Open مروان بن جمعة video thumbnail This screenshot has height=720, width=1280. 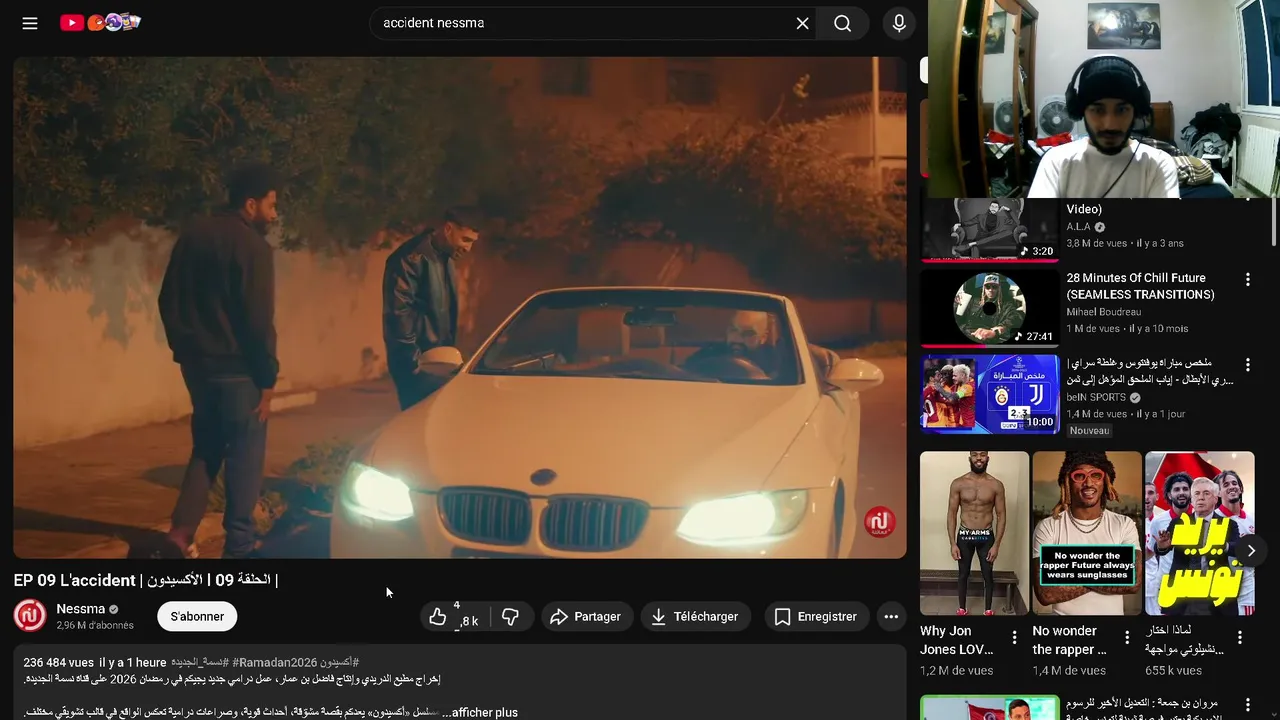point(989,708)
